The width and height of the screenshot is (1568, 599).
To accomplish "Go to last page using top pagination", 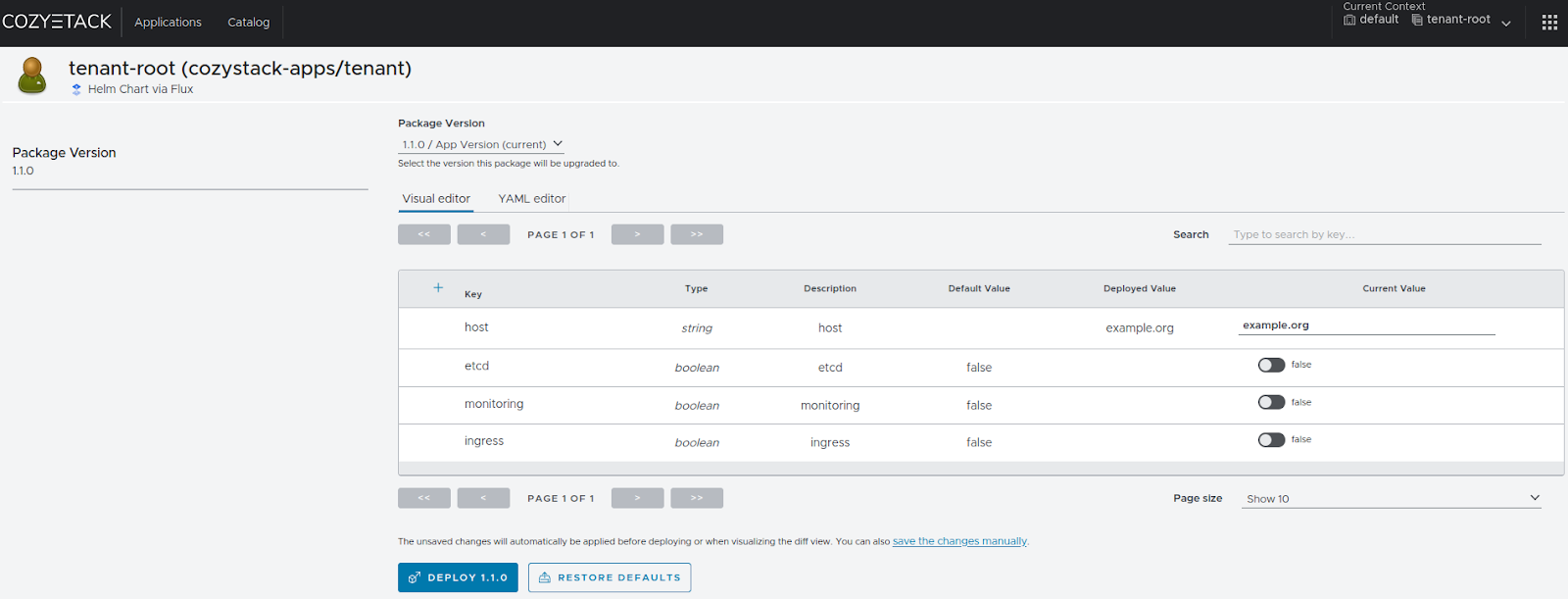I will click(x=697, y=234).
